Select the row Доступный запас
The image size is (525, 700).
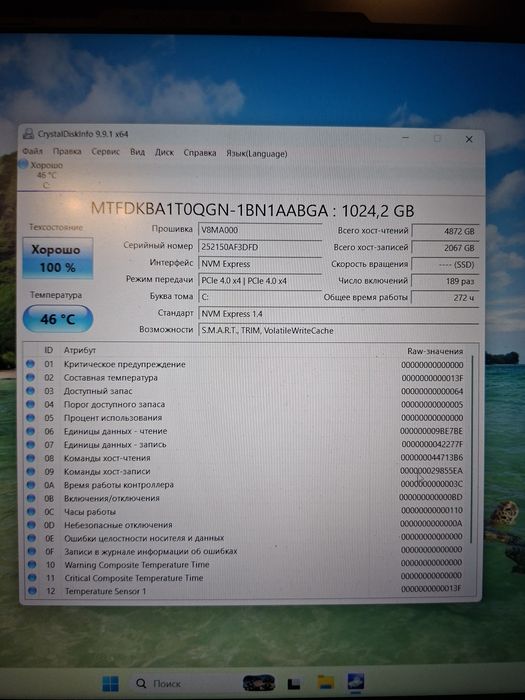245,391
